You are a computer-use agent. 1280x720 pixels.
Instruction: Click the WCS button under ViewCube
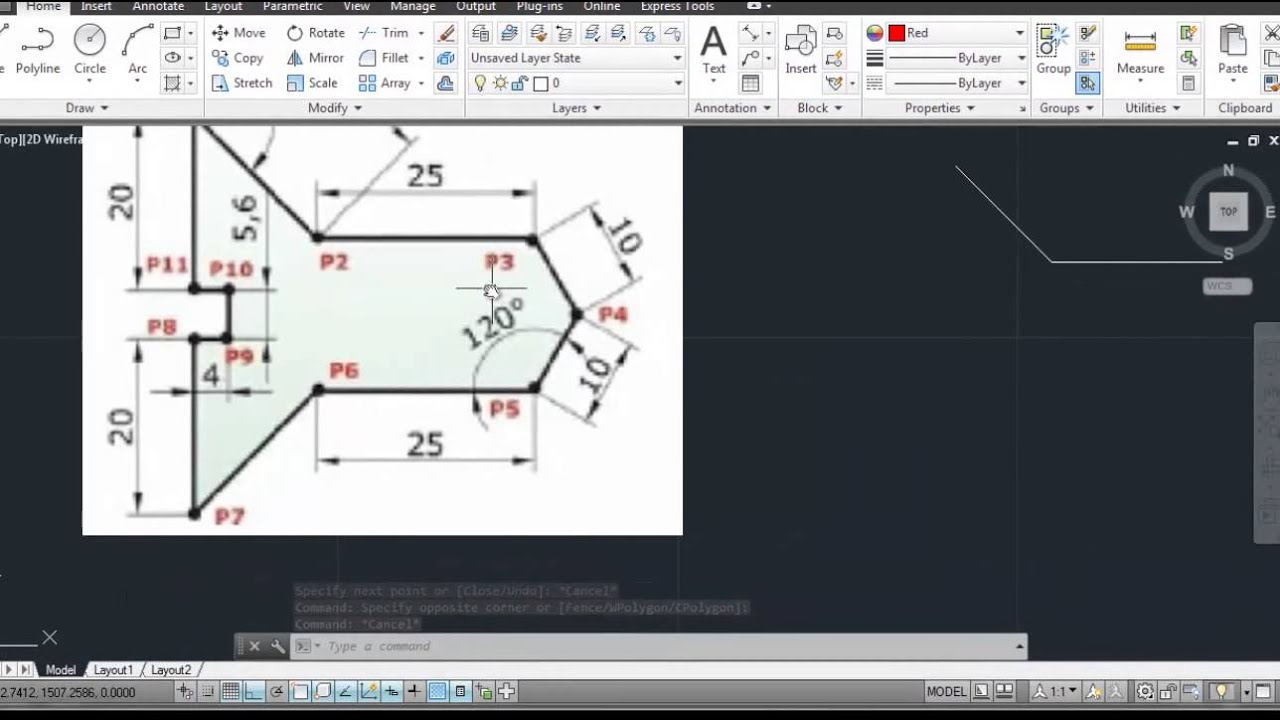(x=1227, y=286)
